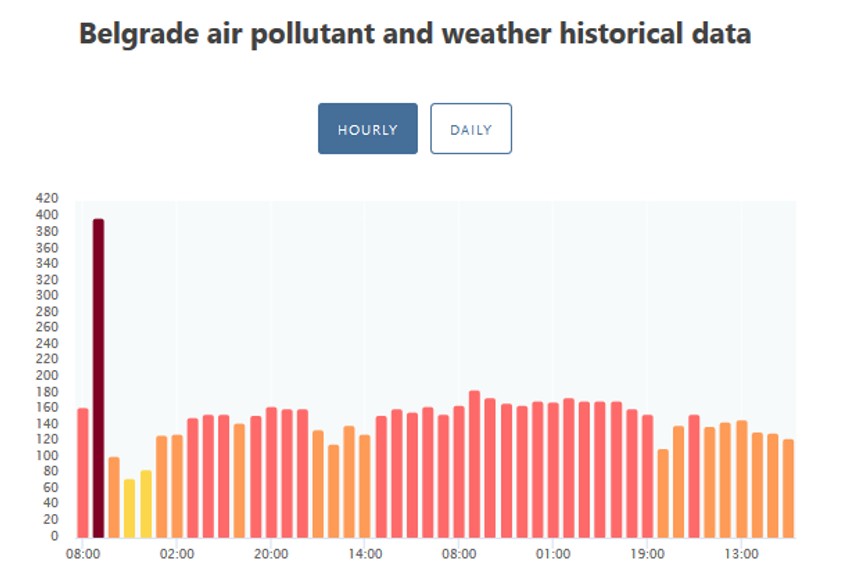This screenshot has width=850, height=576.
Task: Click the leftmost 08:00 x-axis label
Action: [82, 553]
